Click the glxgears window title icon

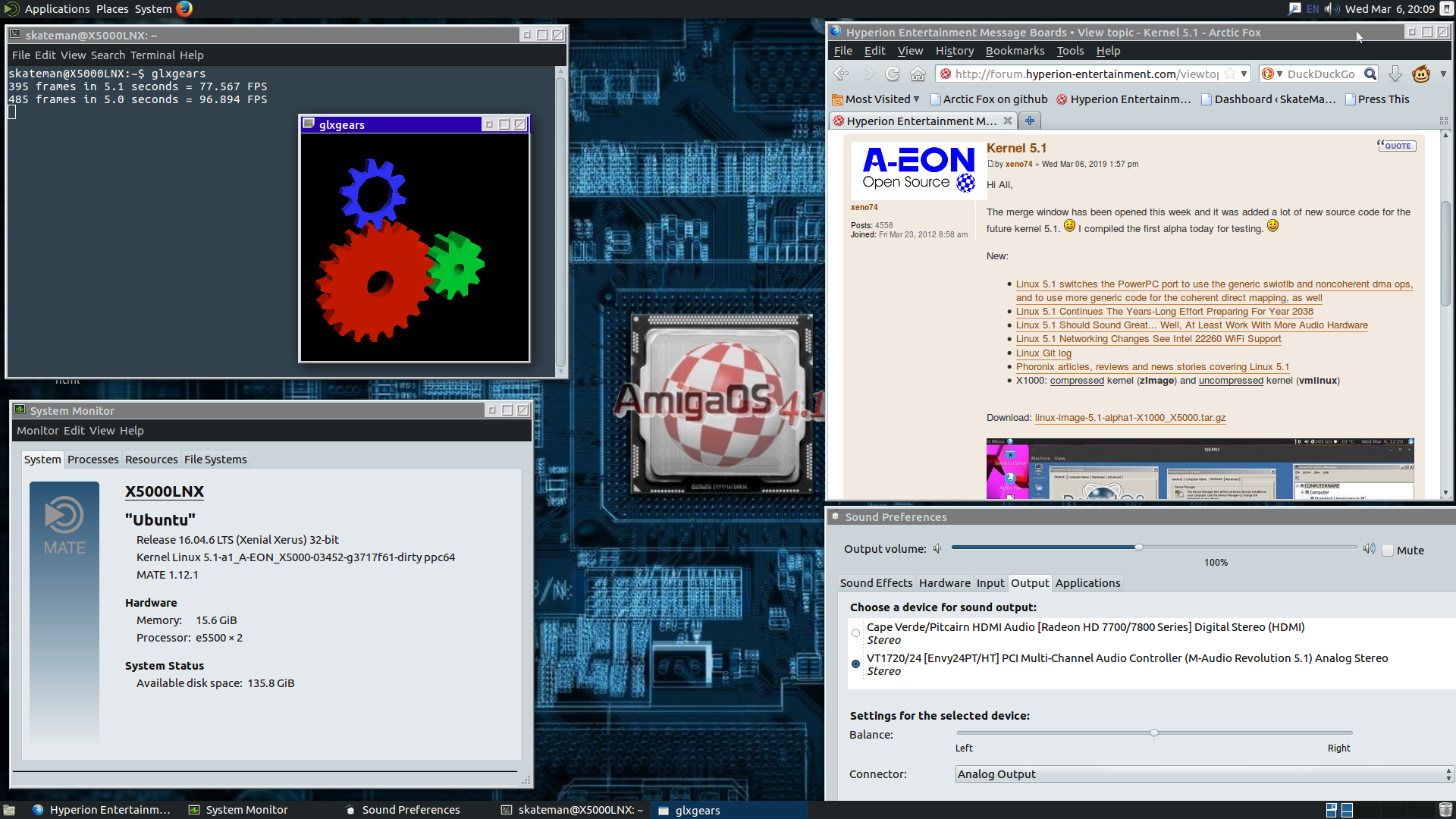coord(309,124)
